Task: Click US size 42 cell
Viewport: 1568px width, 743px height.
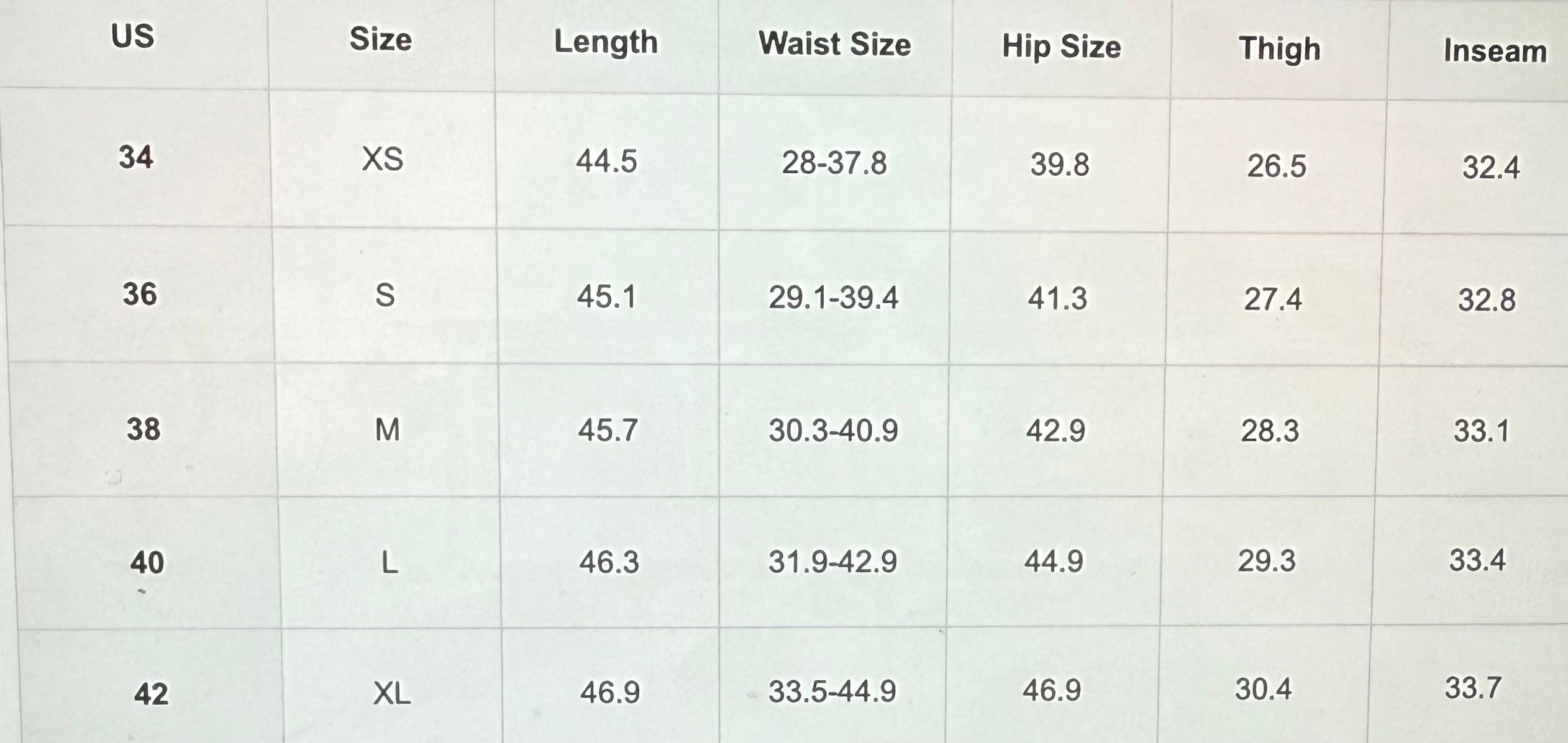Action: pyautogui.click(x=151, y=693)
